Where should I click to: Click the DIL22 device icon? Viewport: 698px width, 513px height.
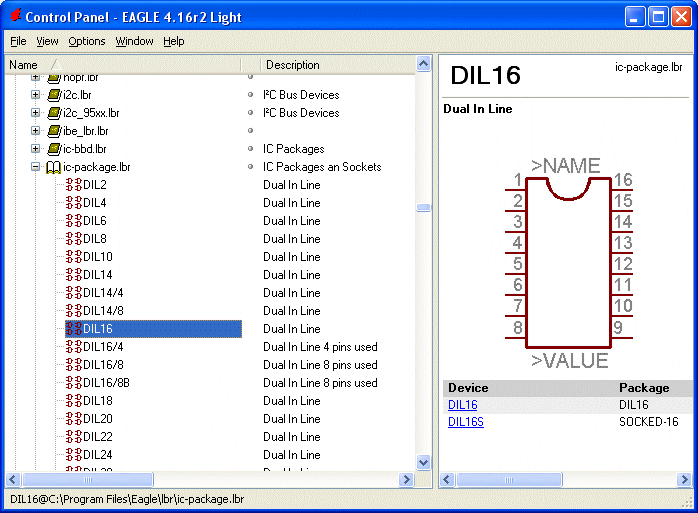74,436
